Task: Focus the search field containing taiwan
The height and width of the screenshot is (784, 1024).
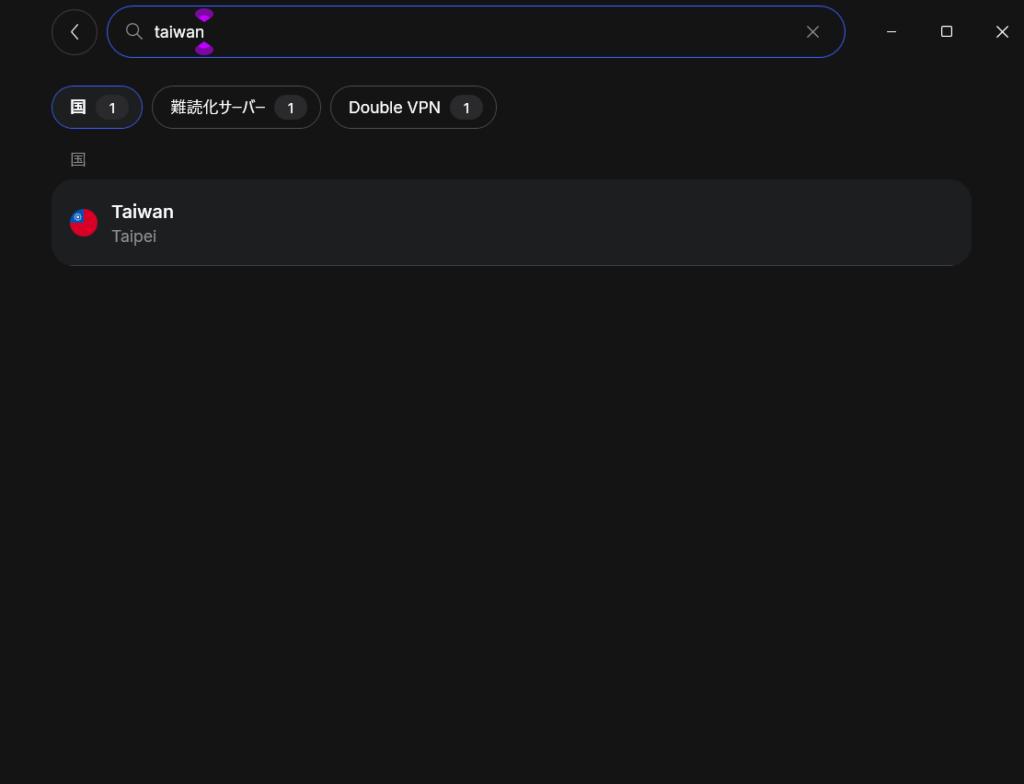Action: click(x=476, y=32)
